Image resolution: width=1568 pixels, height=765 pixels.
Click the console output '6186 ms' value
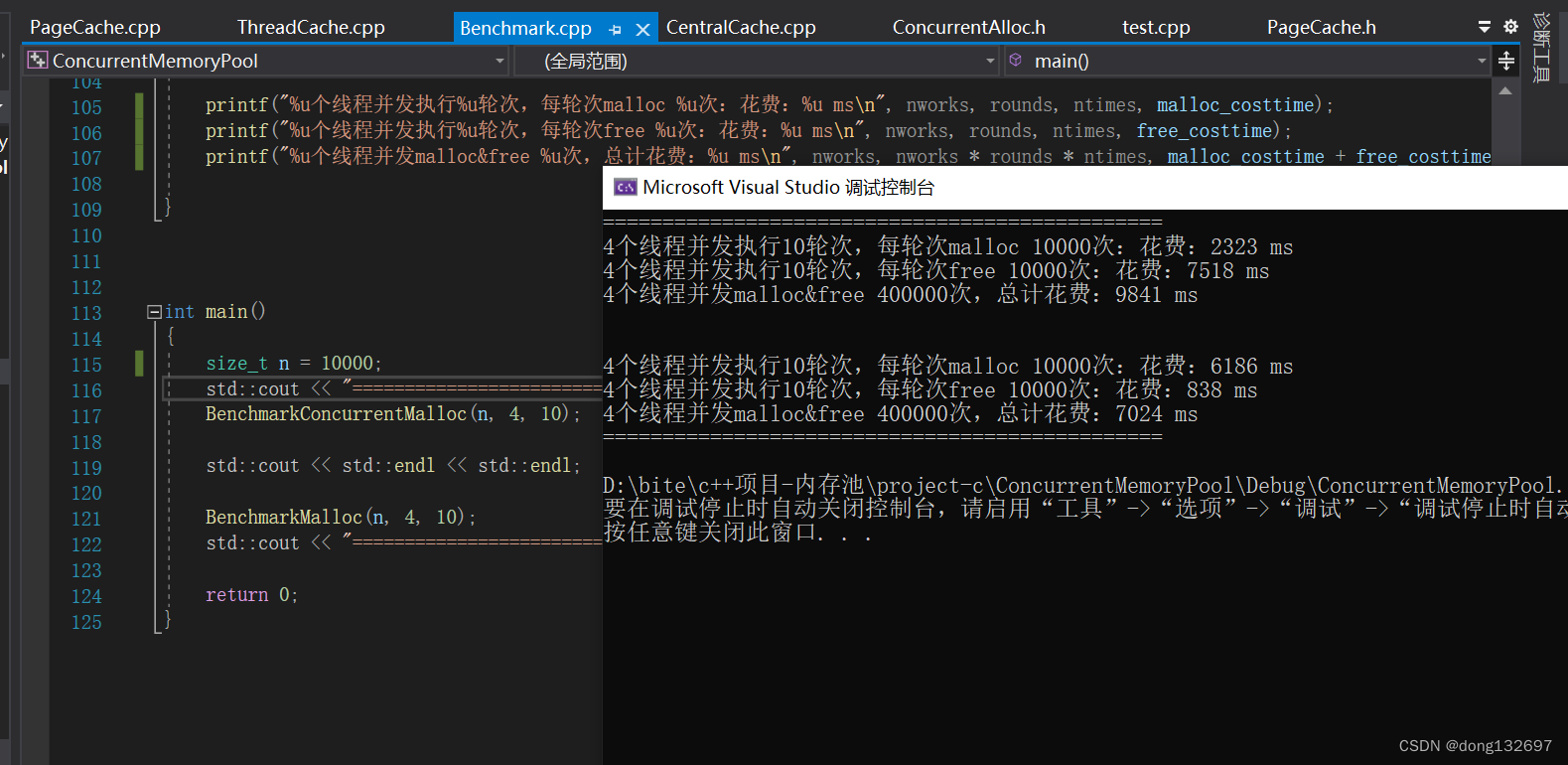coord(1251,367)
